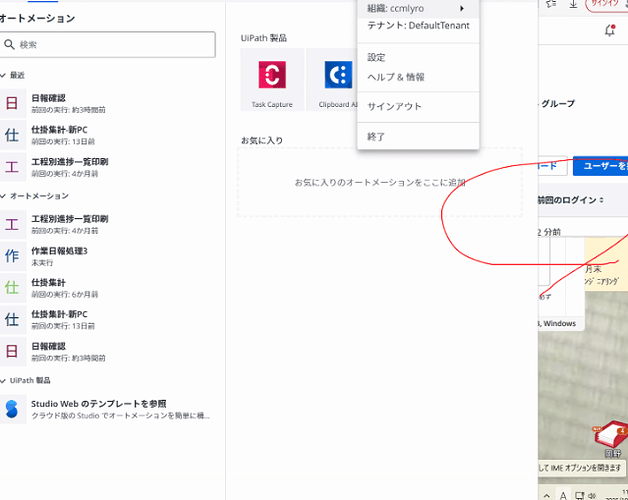This screenshot has width=628, height=500.
Task: Click the notification bell in the browser window
Action: tap(610, 30)
